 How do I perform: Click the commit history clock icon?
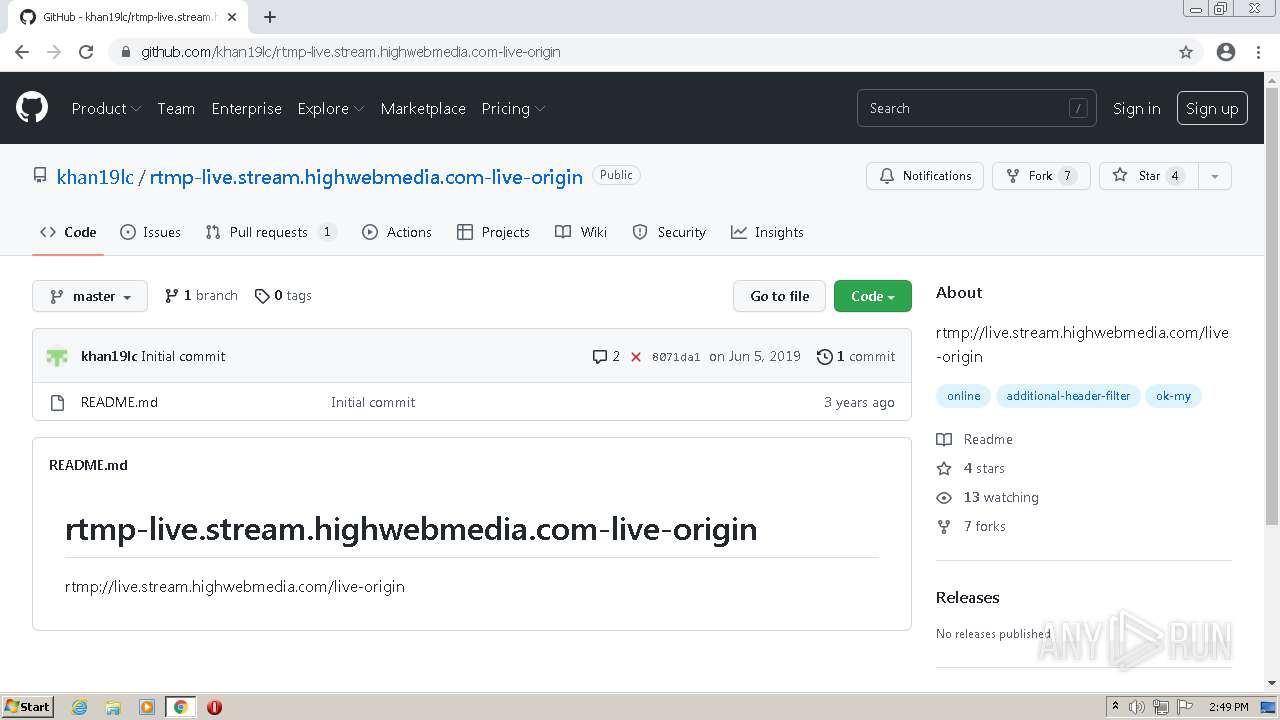(x=824, y=356)
